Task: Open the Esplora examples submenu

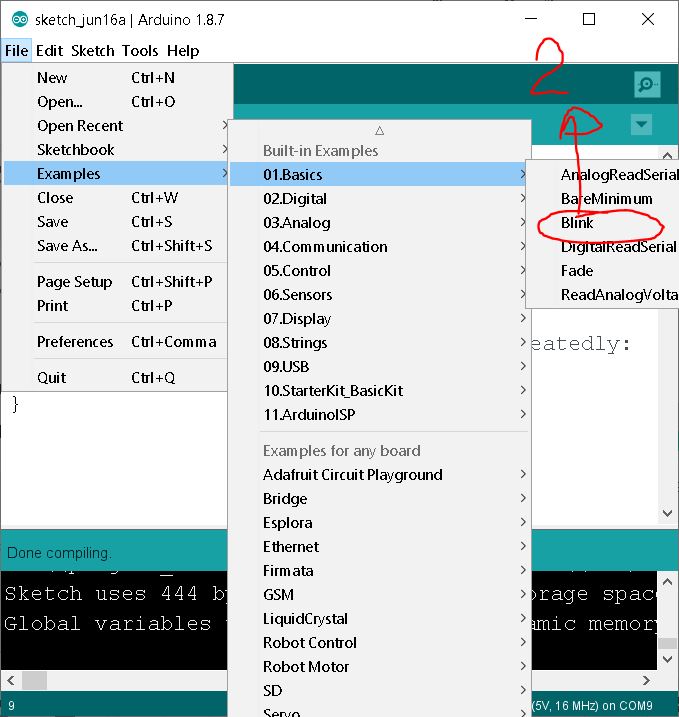Action: [380, 523]
